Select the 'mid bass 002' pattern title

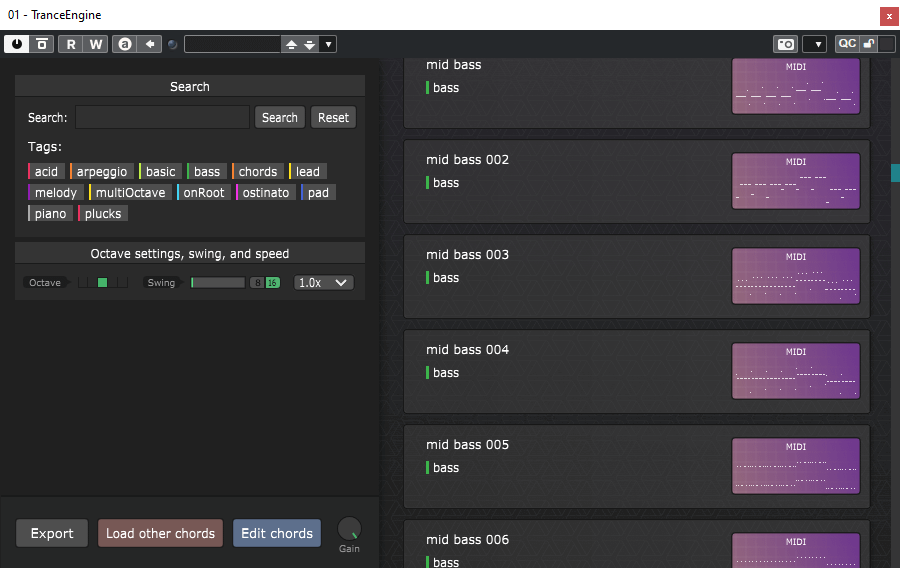[x=467, y=159]
